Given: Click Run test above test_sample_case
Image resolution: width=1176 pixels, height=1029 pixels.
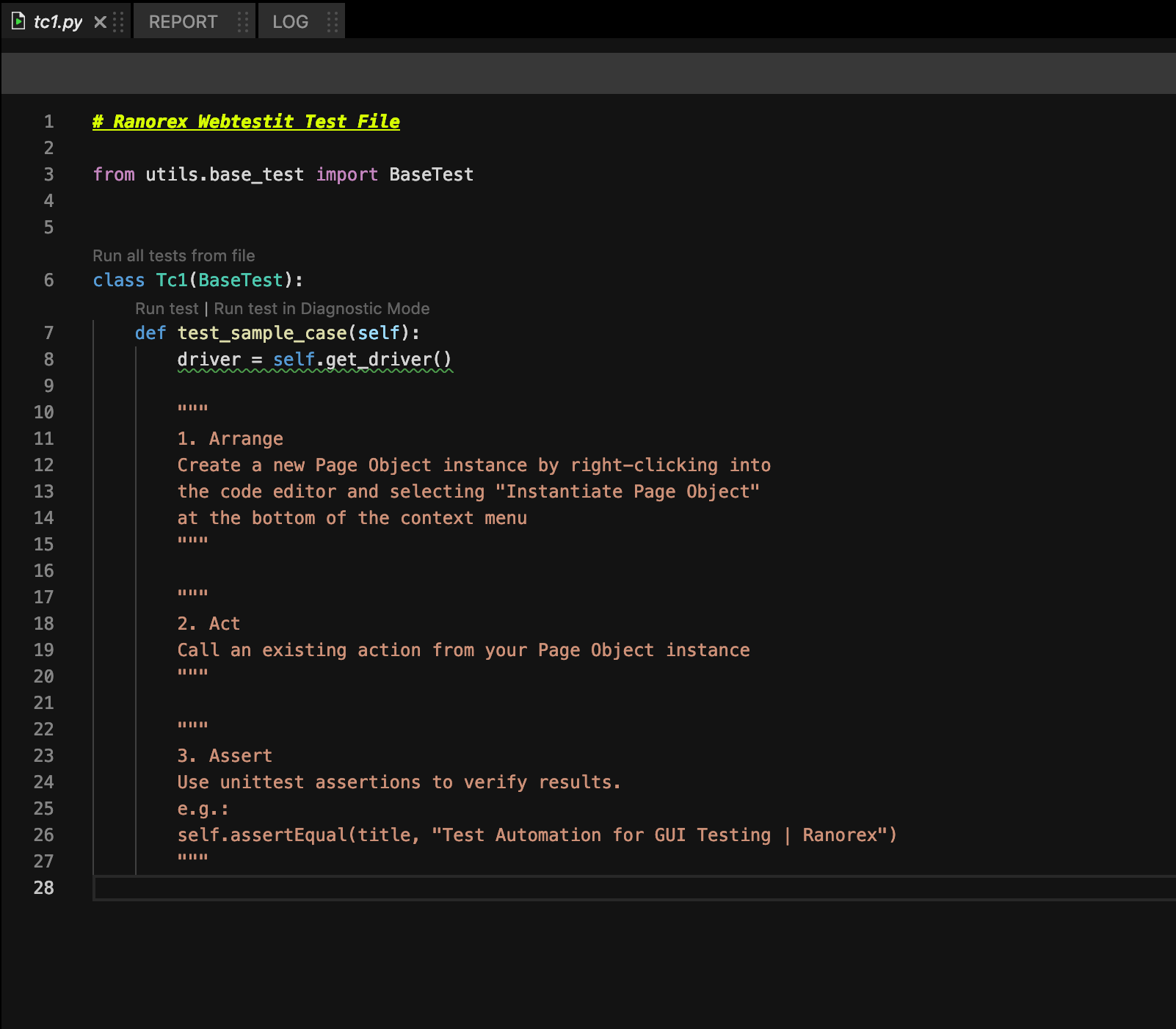Looking at the screenshot, I should coord(167,308).
